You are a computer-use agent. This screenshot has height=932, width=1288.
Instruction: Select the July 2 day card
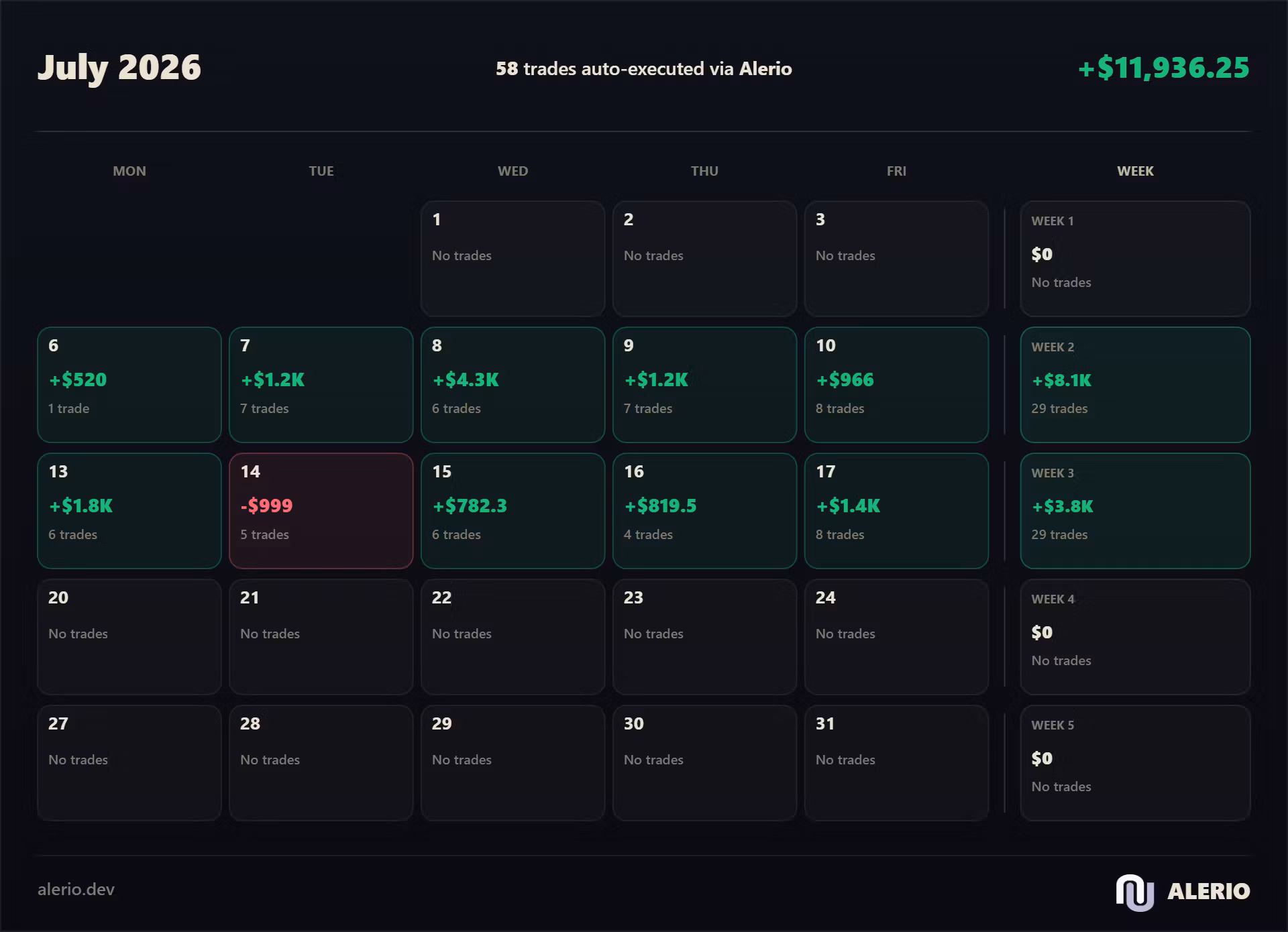[705, 259]
